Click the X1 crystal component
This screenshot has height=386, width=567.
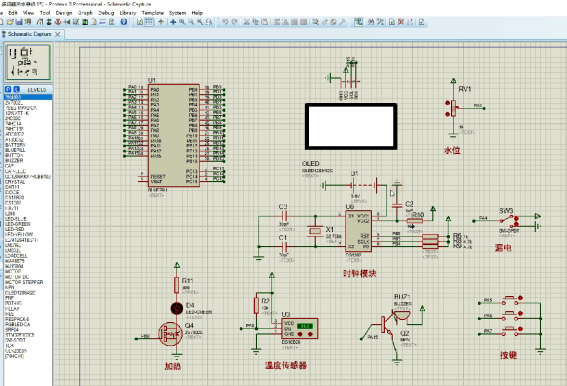coord(315,231)
